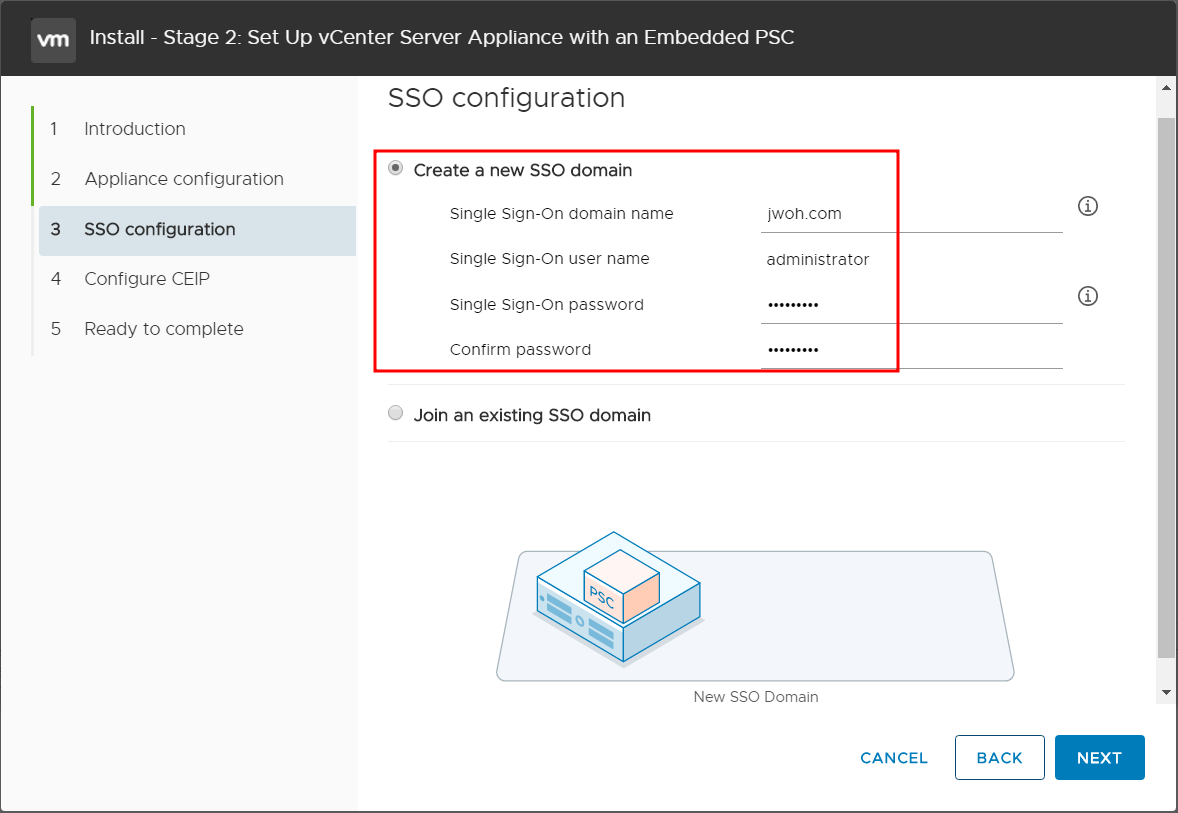Click the Install Stage 2 title text
Screen dimensions: 1178x813
tap(442, 38)
